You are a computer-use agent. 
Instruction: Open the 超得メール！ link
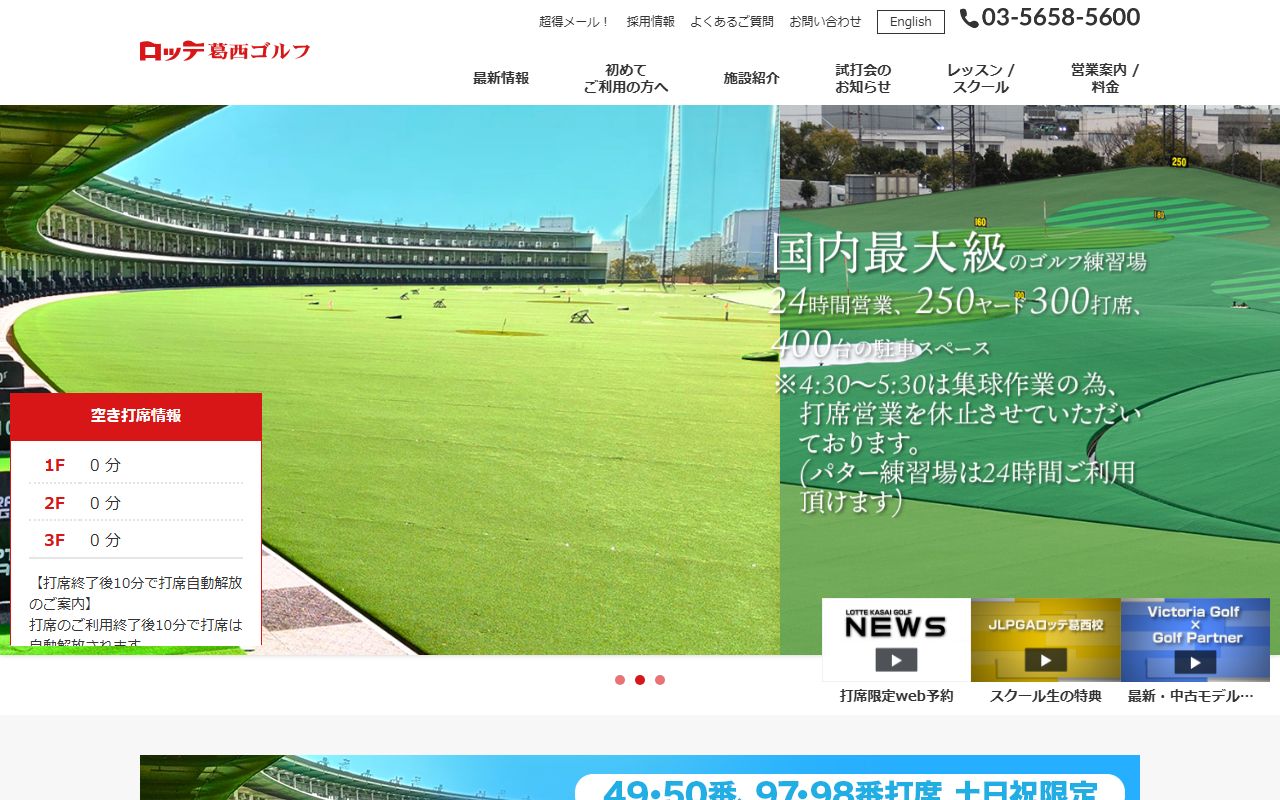[x=575, y=22]
